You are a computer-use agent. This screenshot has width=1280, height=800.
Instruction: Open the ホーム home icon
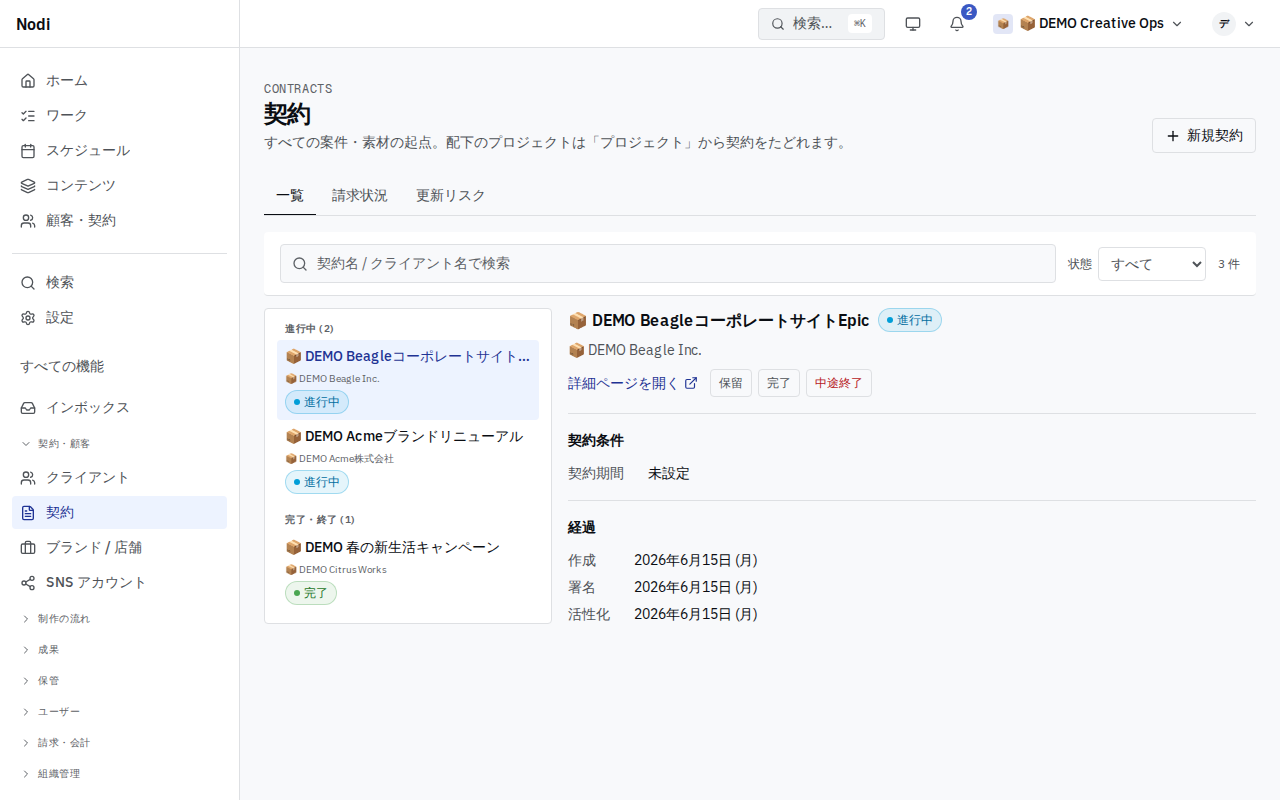click(28, 81)
